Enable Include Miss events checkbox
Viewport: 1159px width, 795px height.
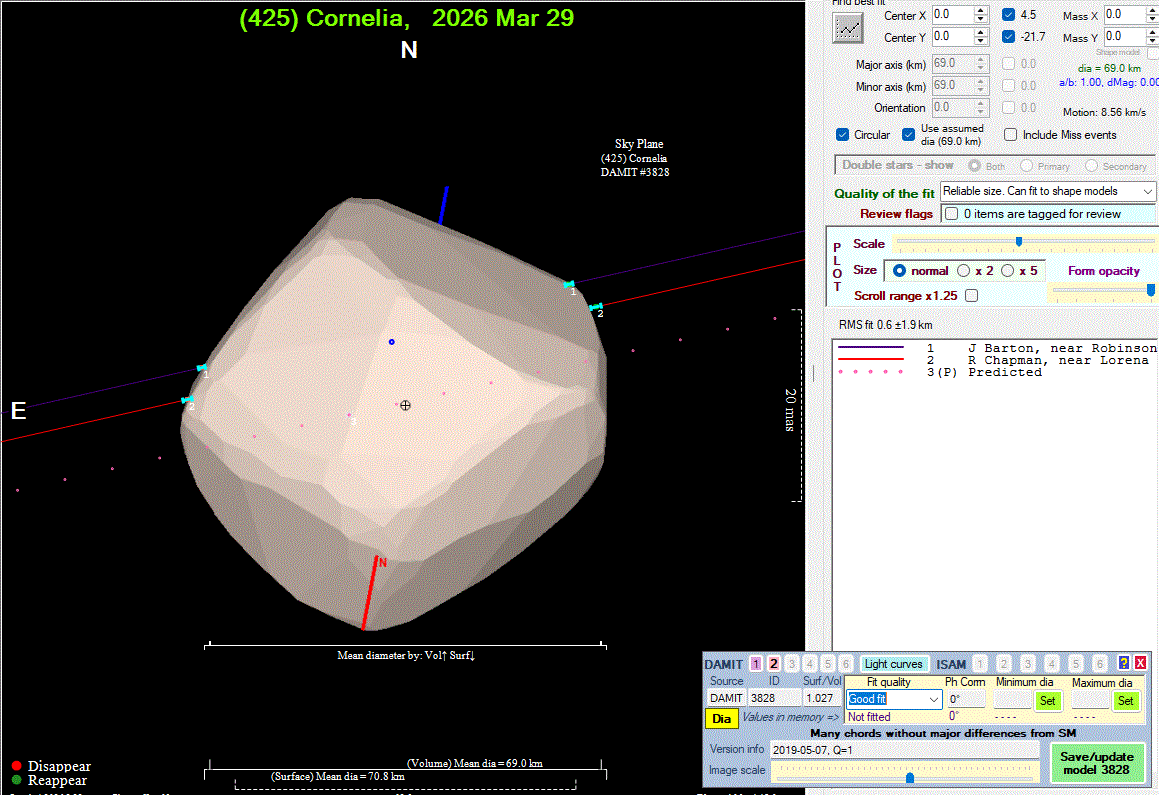pyautogui.click(x=1010, y=135)
